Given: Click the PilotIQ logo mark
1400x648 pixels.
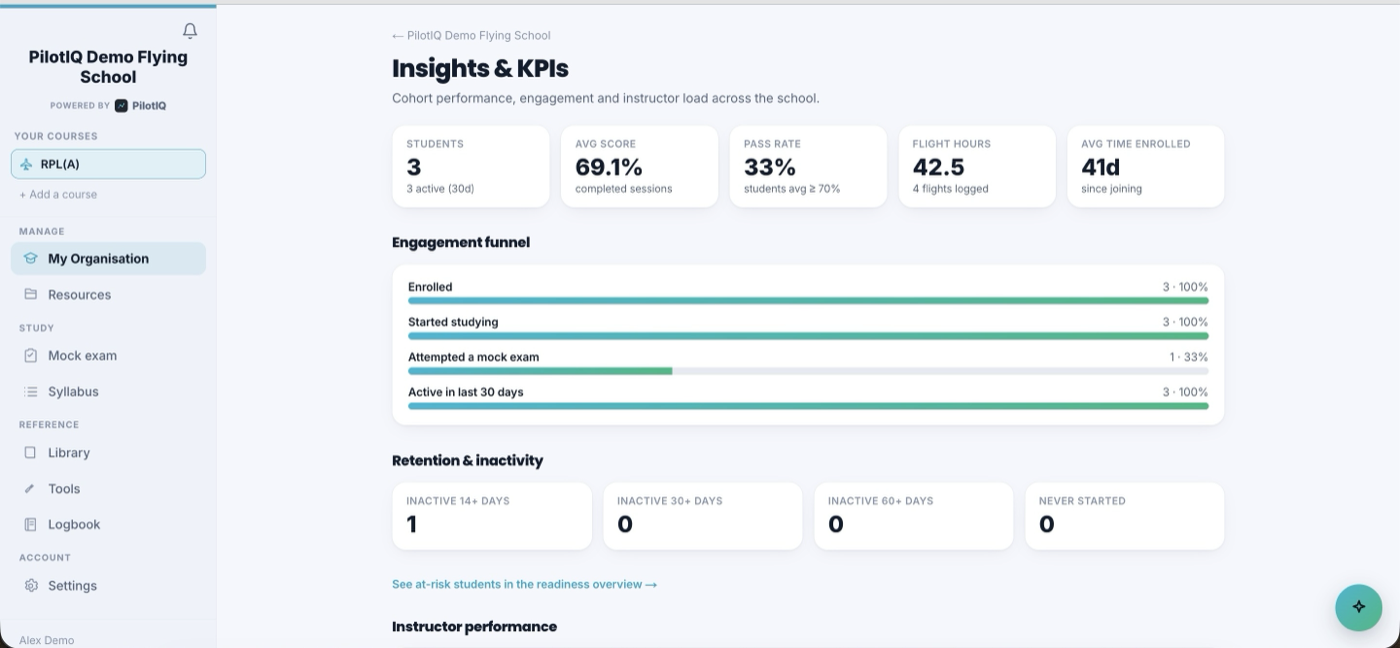Looking at the screenshot, I should [x=121, y=106].
